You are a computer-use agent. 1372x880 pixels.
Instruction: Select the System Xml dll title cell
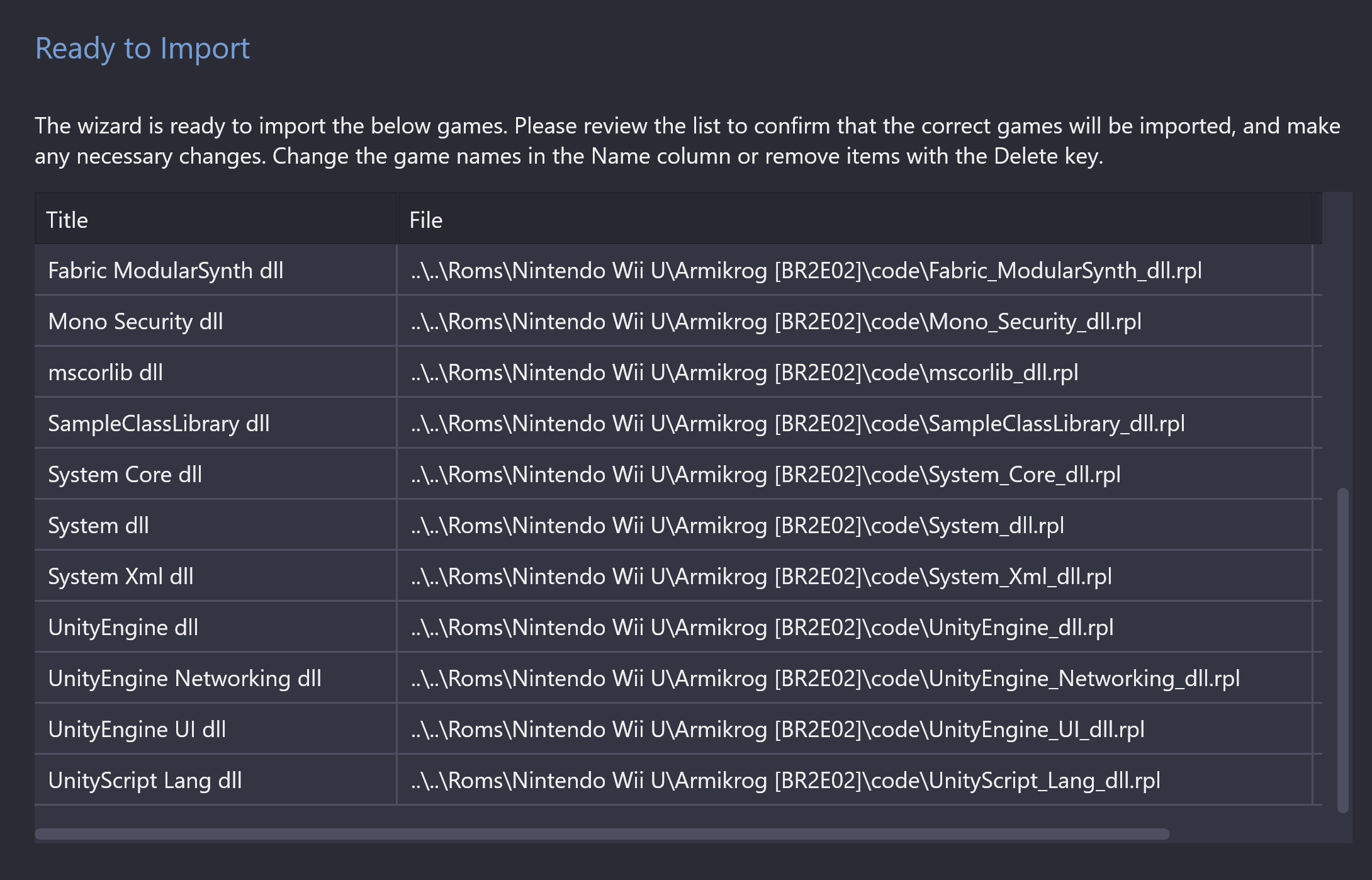pos(215,577)
